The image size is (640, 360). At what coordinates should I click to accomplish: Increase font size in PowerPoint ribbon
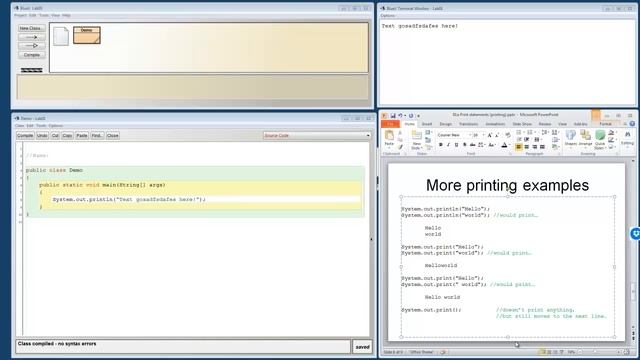(x=489, y=135)
